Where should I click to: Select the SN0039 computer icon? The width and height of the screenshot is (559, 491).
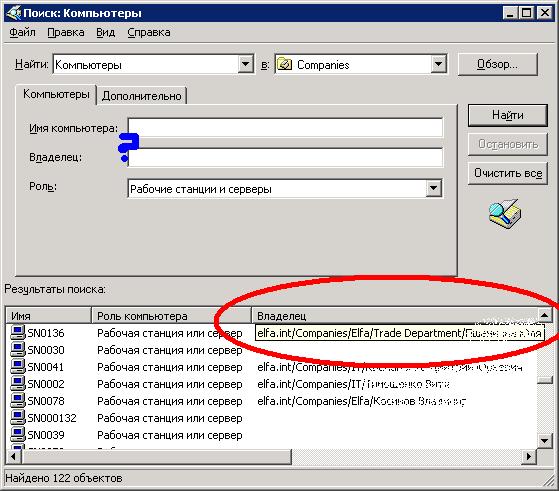click(17, 435)
